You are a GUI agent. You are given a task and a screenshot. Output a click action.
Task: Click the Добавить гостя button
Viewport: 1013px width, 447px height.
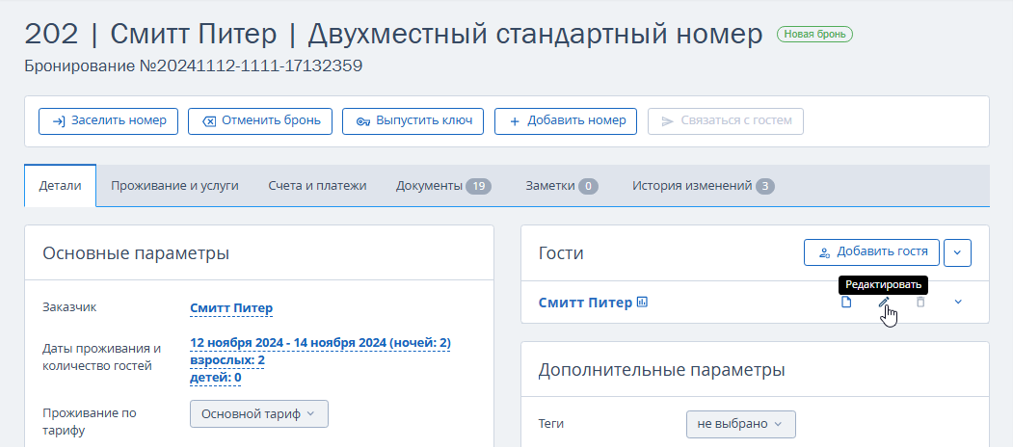pyautogui.click(x=870, y=253)
